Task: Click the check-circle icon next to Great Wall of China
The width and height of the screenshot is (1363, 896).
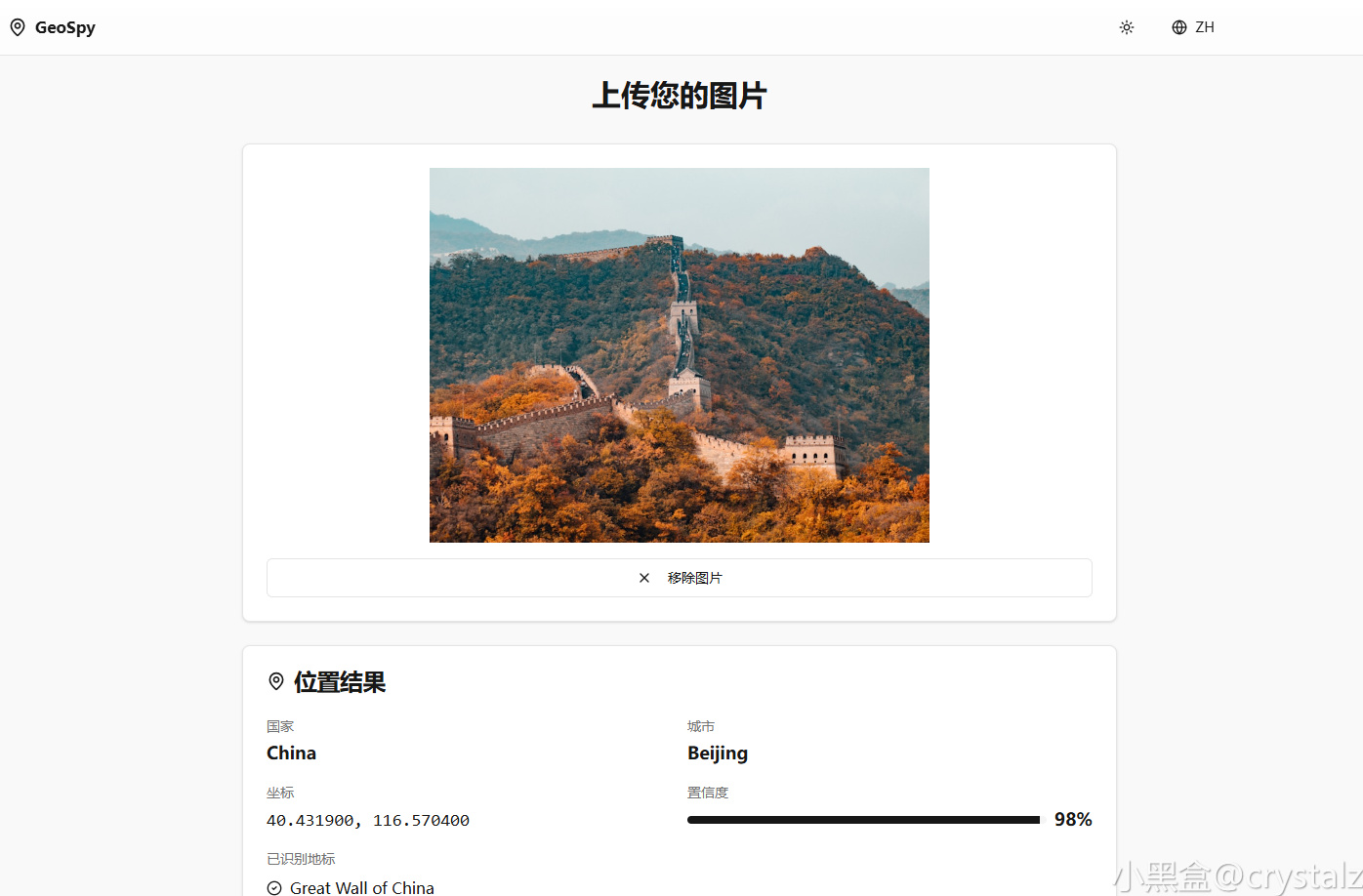Action: (x=274, y=888)
